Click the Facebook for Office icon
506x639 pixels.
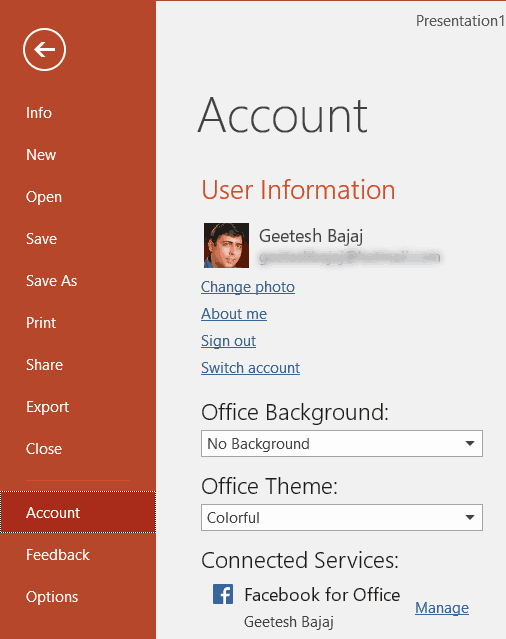[x=223, y=594]
